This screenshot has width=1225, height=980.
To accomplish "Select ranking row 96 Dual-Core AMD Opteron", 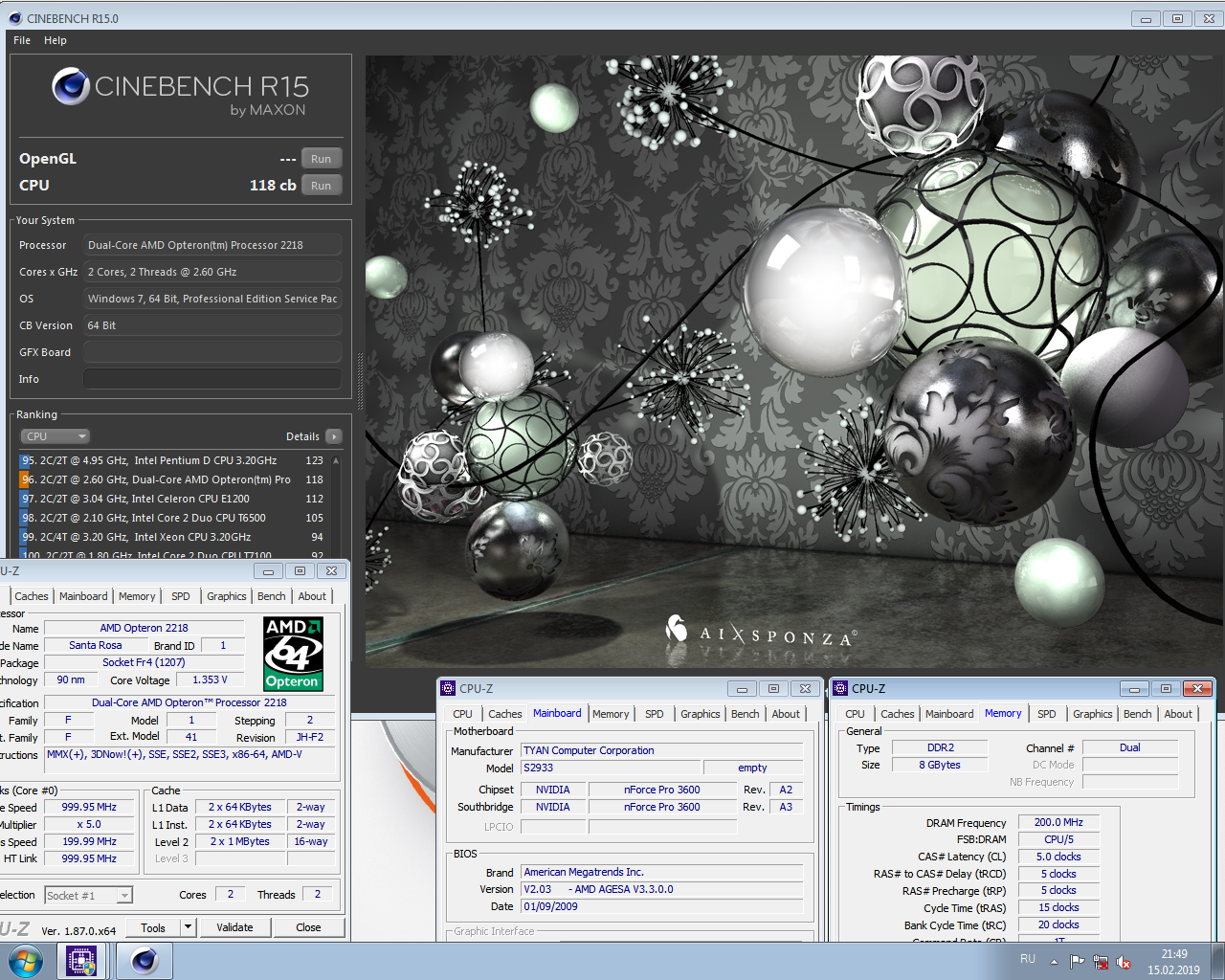I will [172, 479].
